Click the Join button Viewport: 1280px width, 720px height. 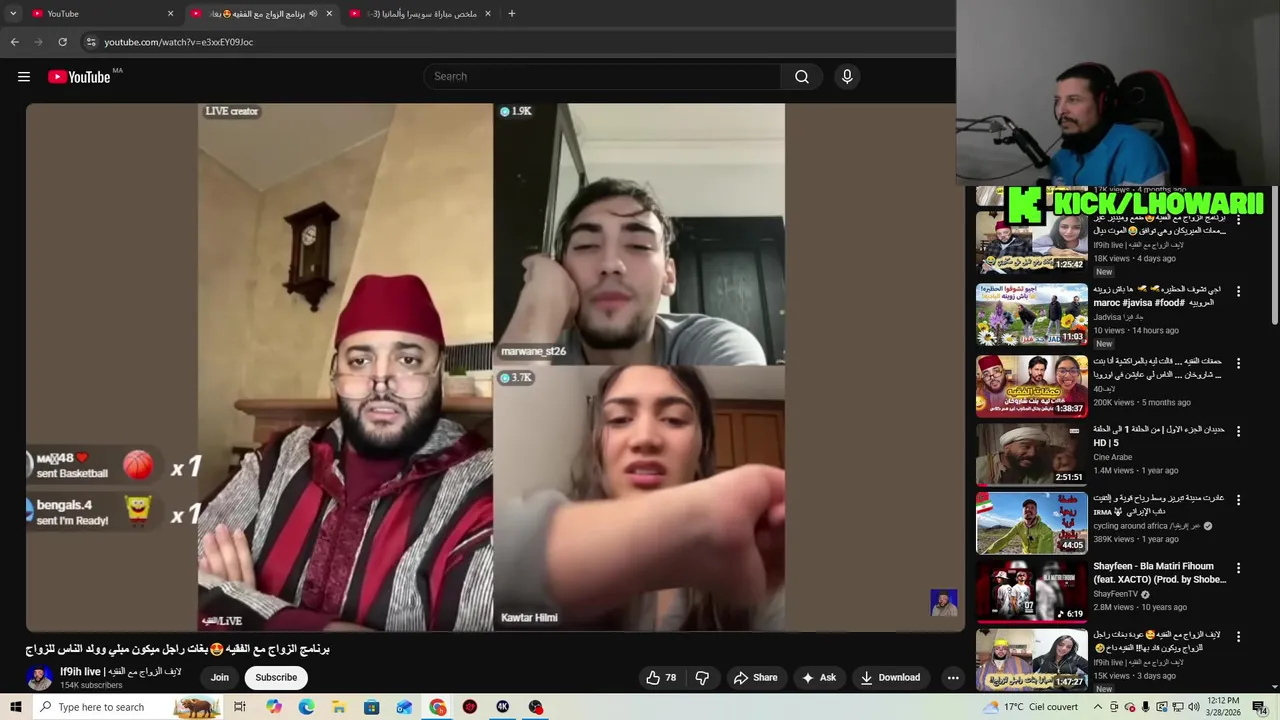pyautogui.click(x=220, y=677)
